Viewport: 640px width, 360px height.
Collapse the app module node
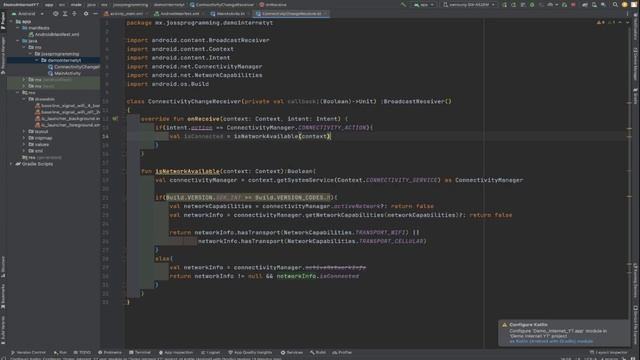[x=11, y=22]
